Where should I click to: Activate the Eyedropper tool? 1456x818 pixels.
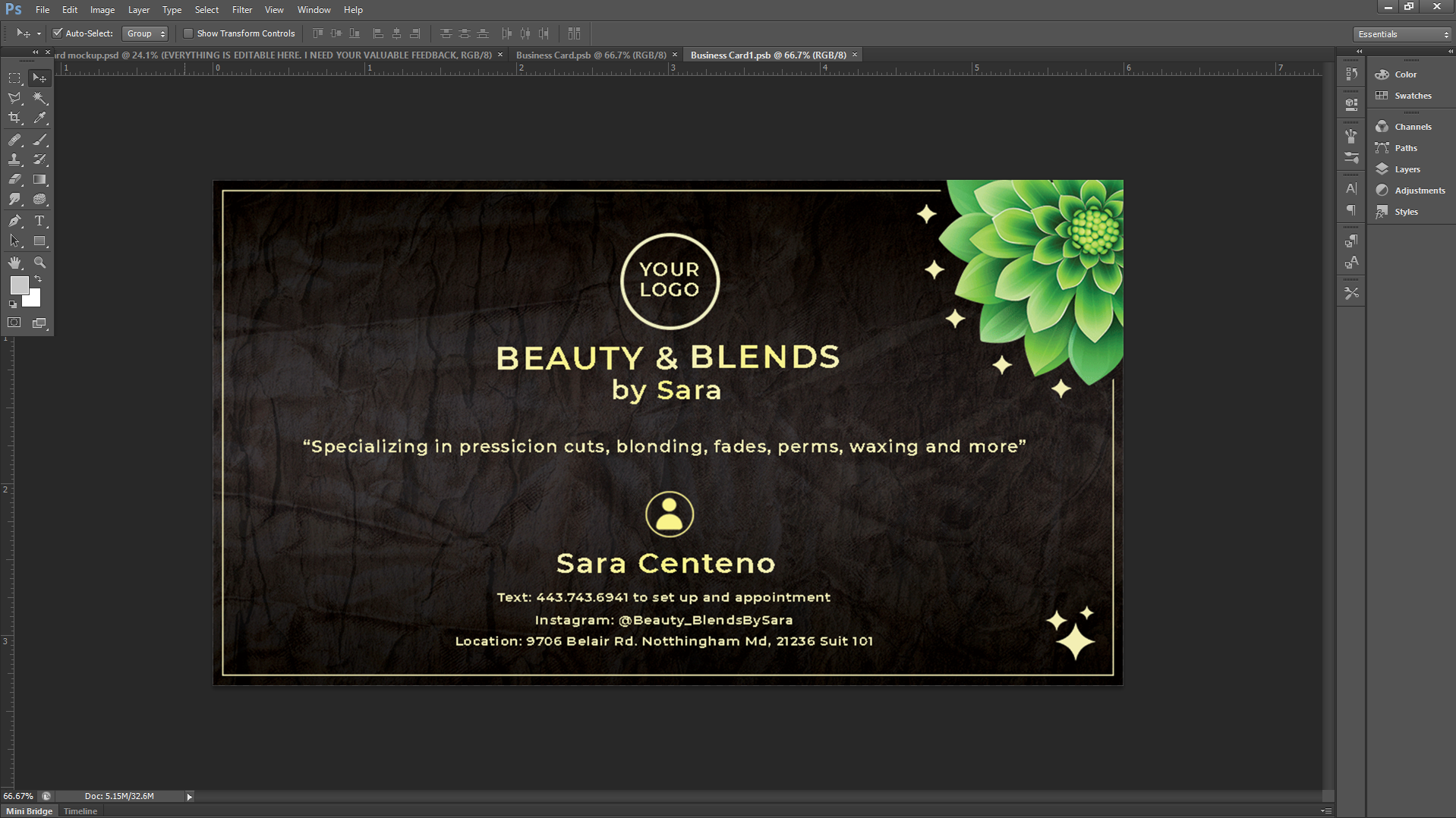(39, 118)
